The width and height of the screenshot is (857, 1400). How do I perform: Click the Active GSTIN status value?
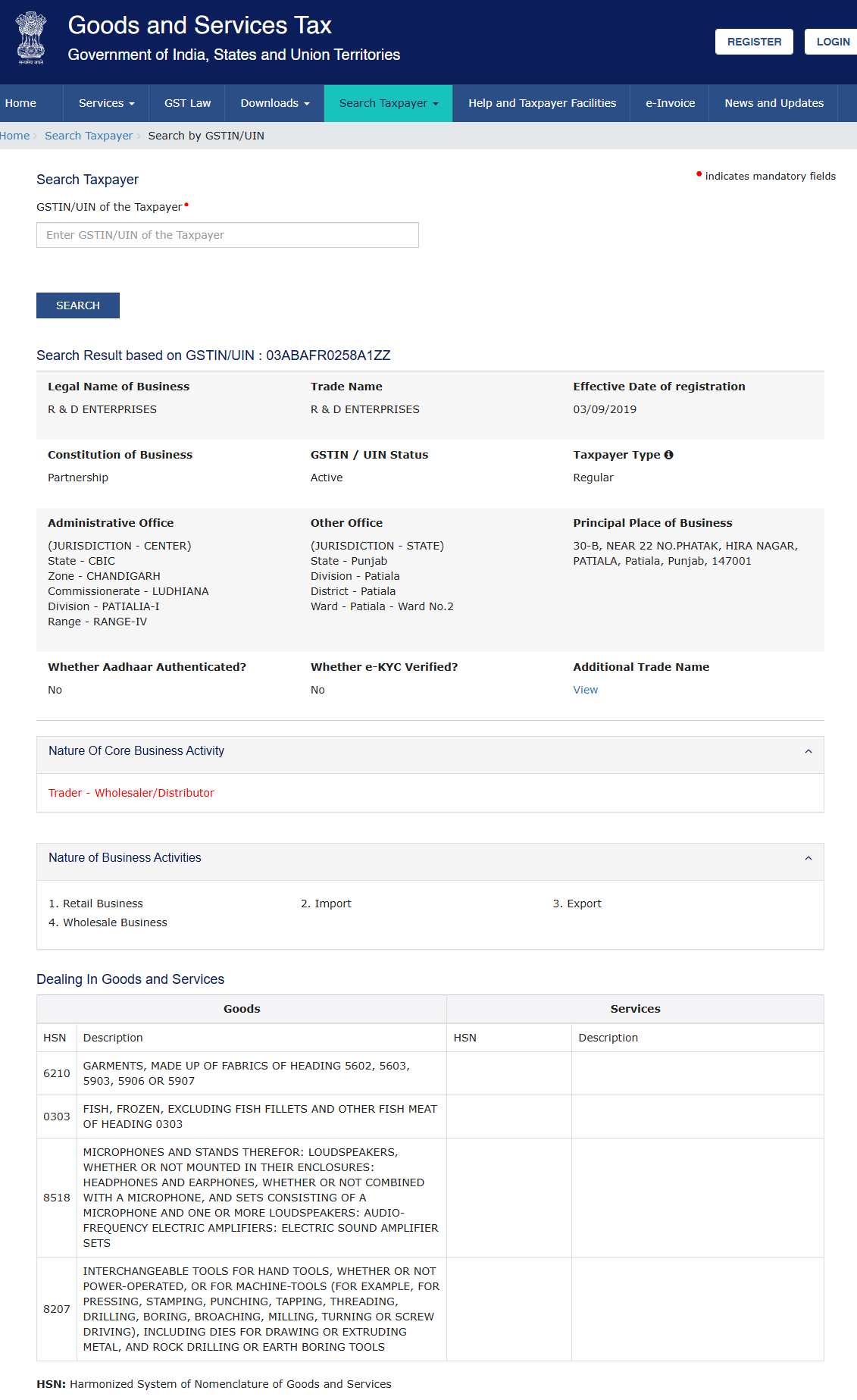(327, 478)
